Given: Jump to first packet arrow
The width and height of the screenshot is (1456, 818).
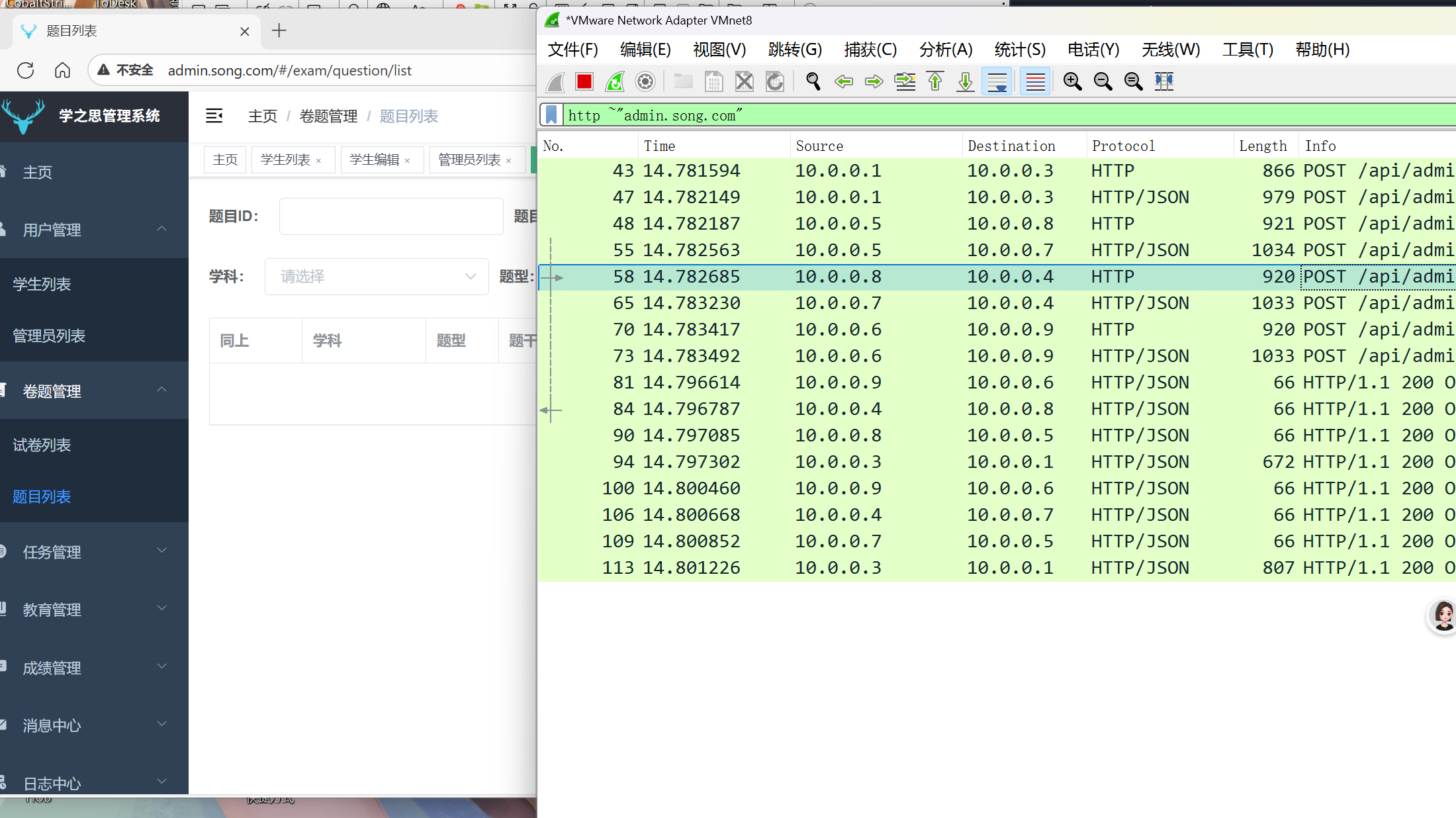Looking at the screenshot, I should (x=935, y=81).
